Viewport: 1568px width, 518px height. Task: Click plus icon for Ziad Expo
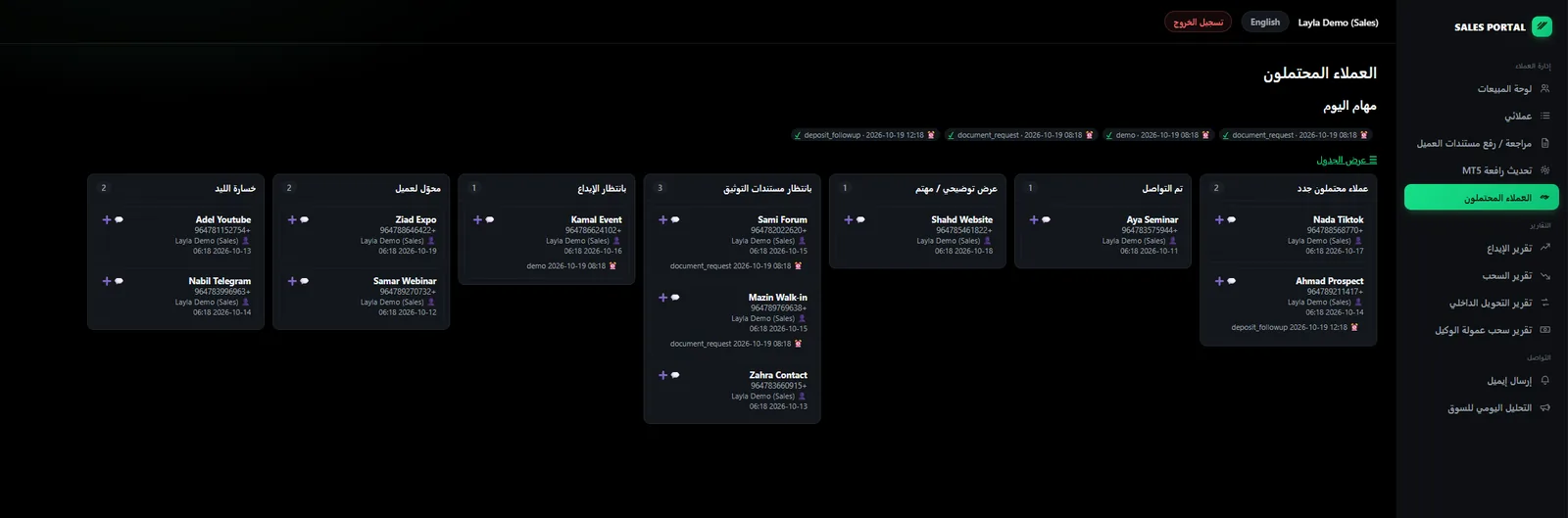(292, 220)
